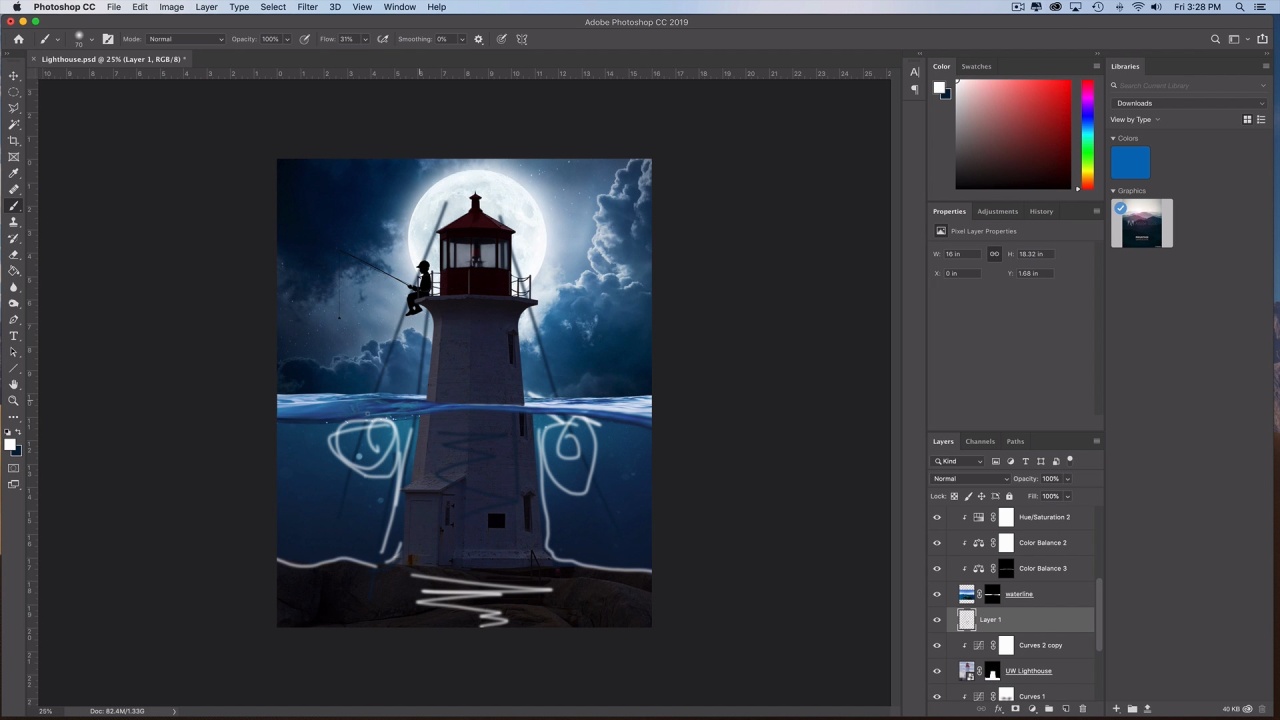Choose the Type tool
This screenshot has width=1280, height=720.
pyautogui.click(x=14, y=336)
